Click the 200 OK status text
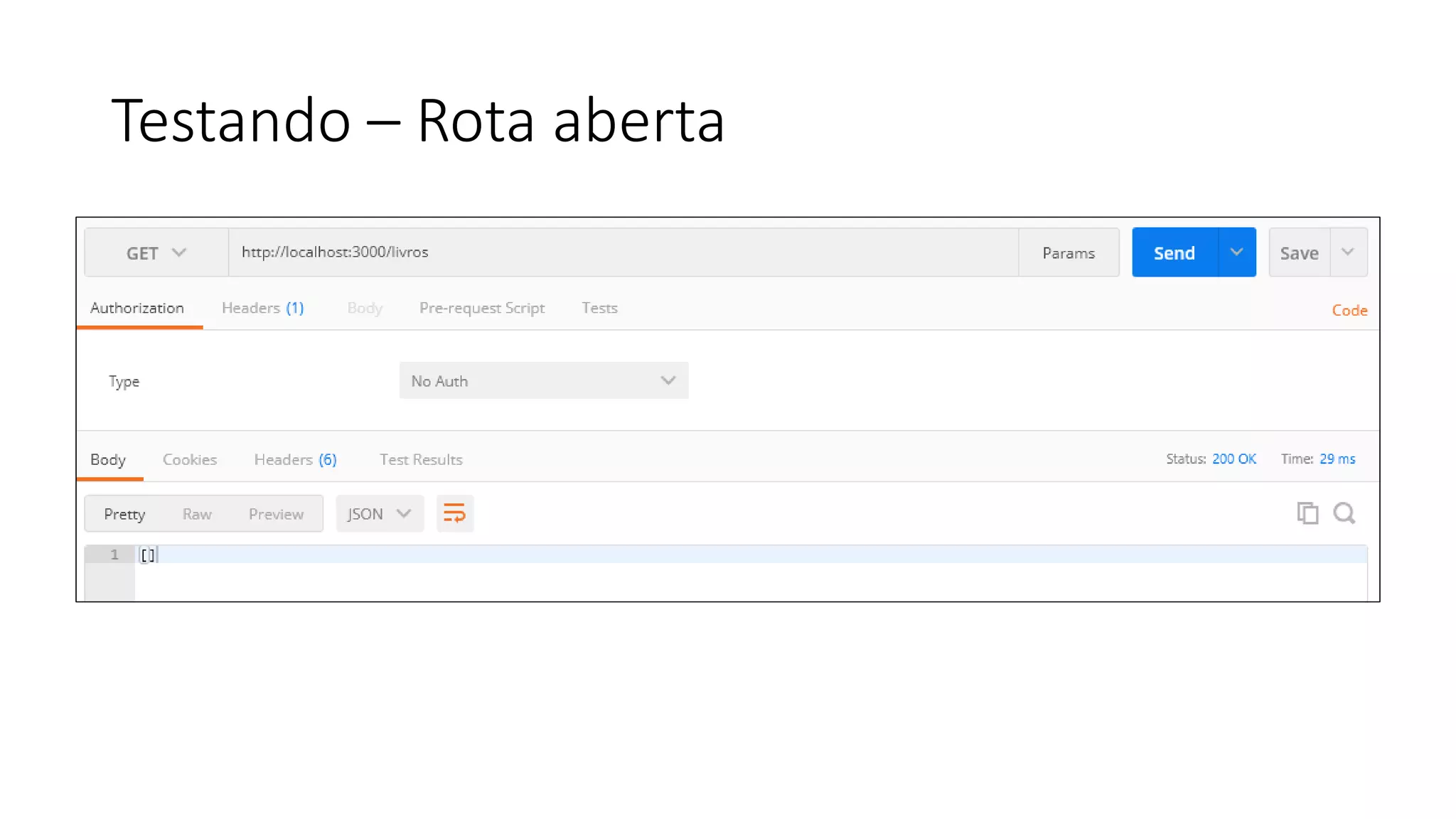Screen dimensions: 1456x819 [1234, 459]
